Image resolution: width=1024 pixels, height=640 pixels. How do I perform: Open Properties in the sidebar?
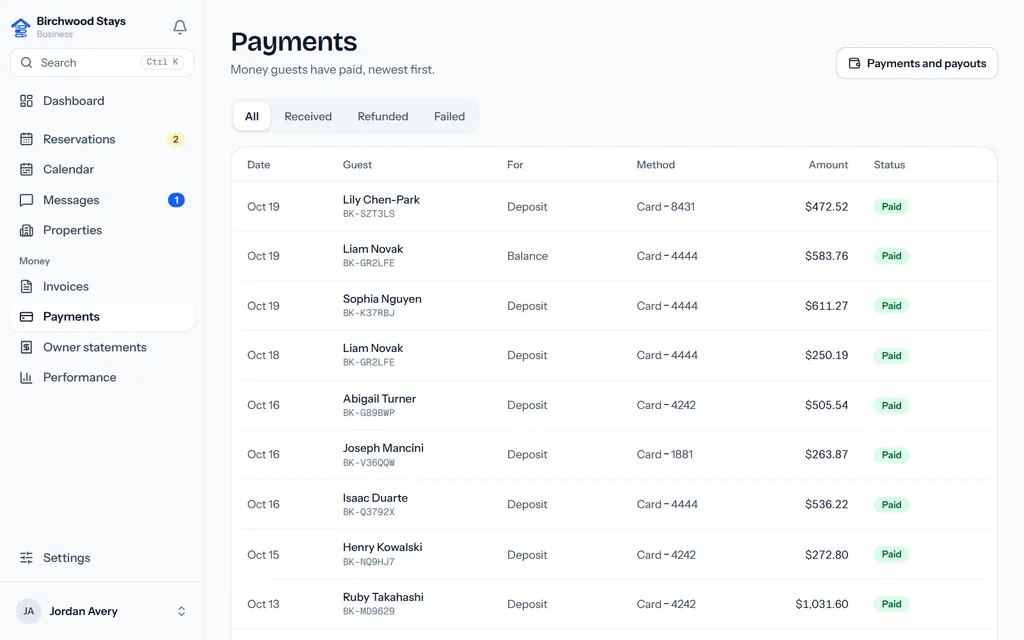point(102,230)
